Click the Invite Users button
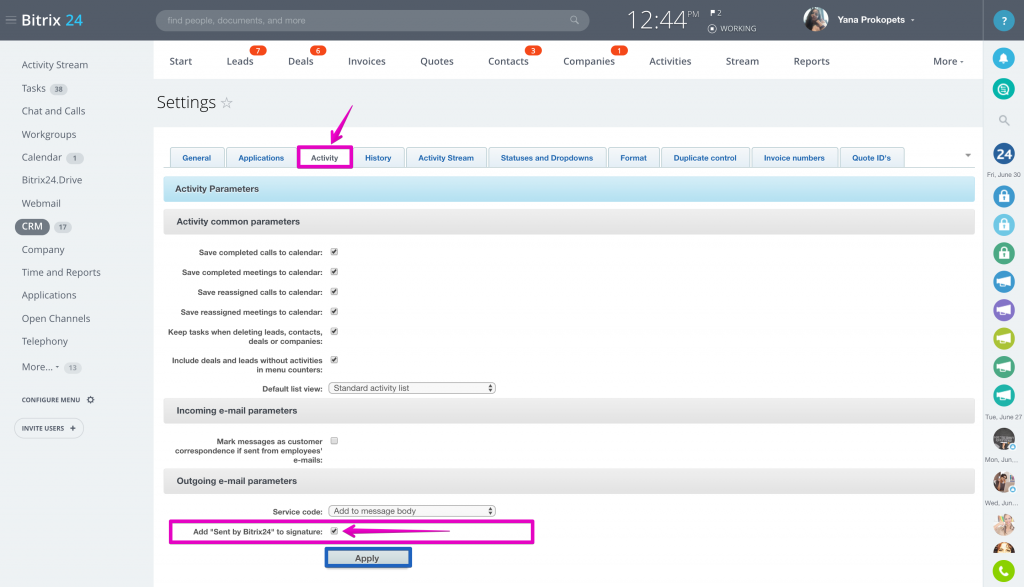Viewport: 1024px width, 587px height. point(49,428)
